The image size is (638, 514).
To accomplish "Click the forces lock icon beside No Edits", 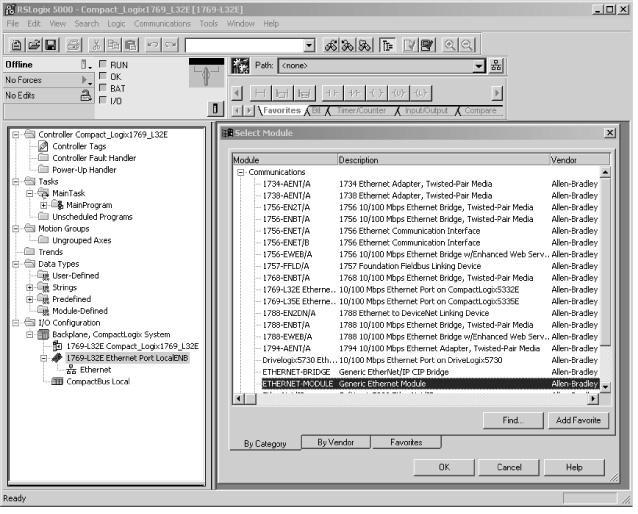I will click(85, 96).
